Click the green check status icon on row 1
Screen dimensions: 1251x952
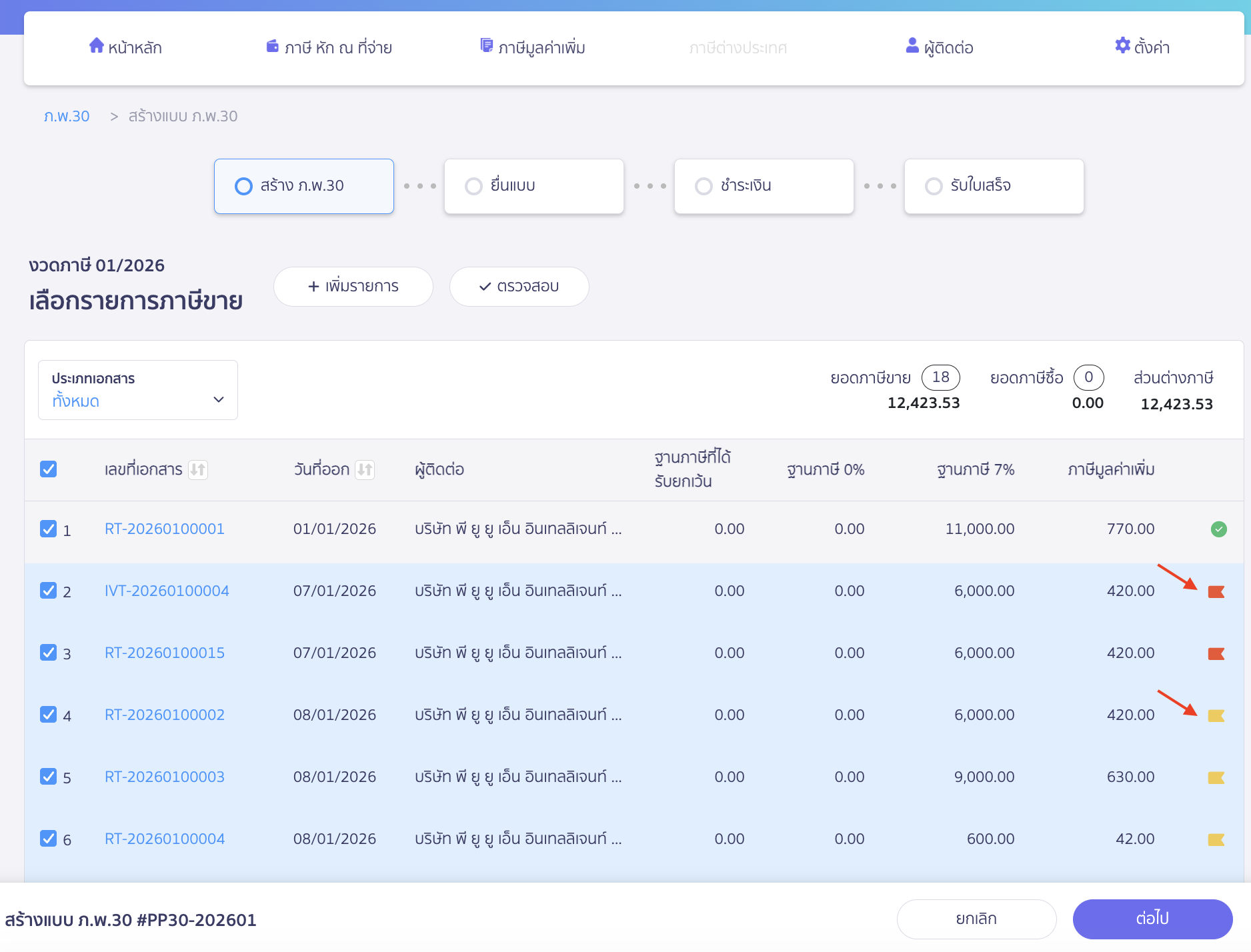pos(1218,529)
